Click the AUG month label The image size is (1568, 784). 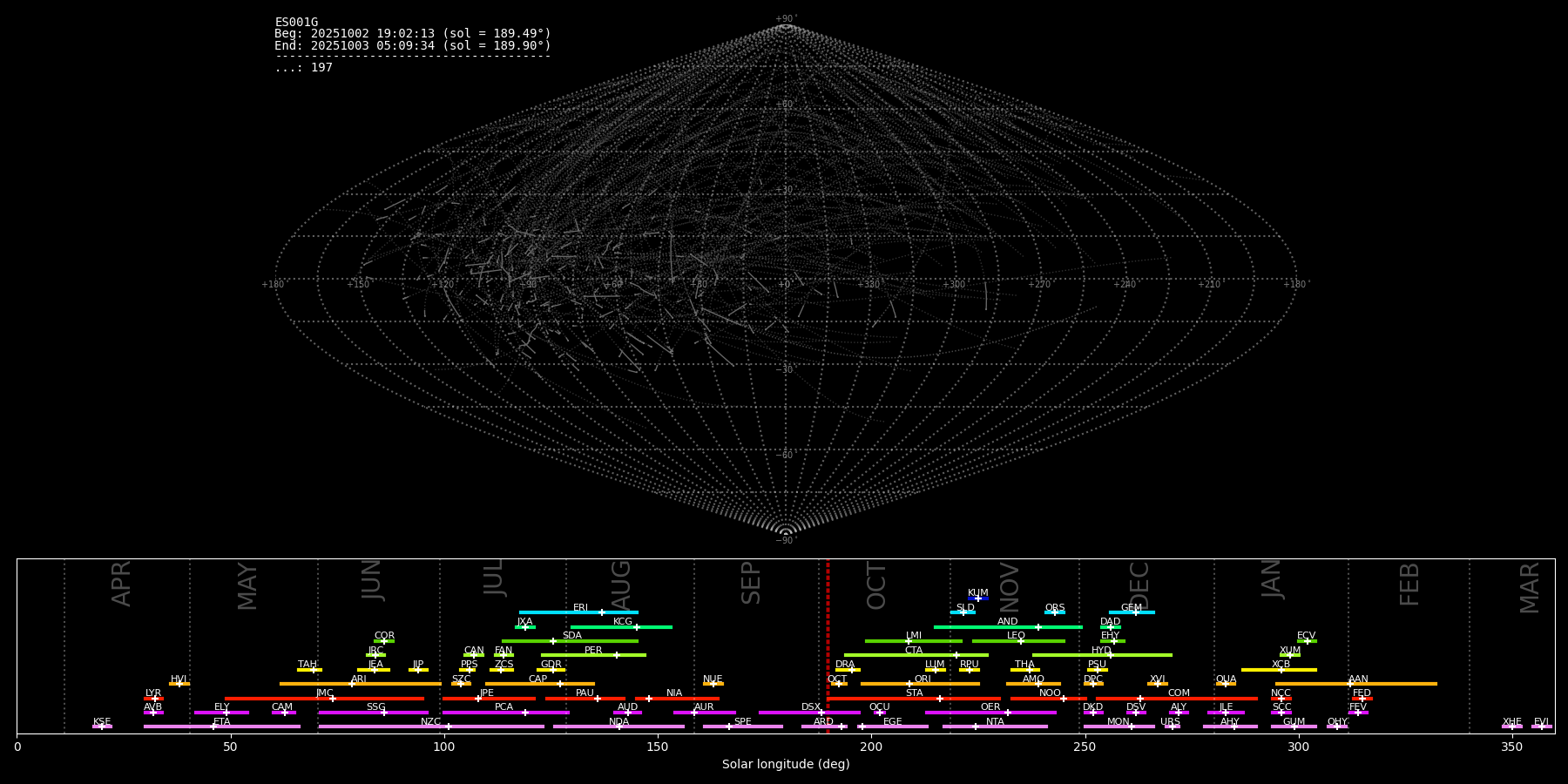coord(621,584)
